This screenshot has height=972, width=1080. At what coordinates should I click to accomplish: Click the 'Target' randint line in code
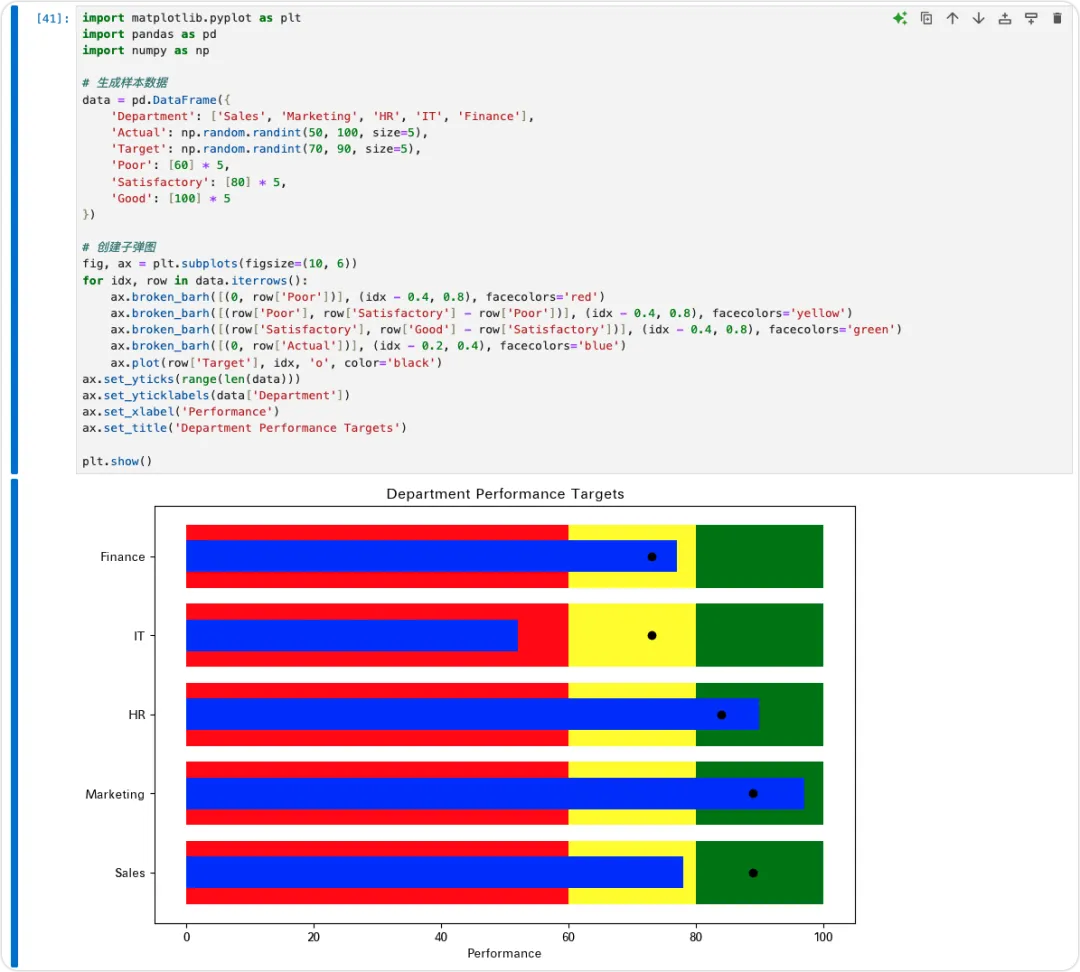266,149
